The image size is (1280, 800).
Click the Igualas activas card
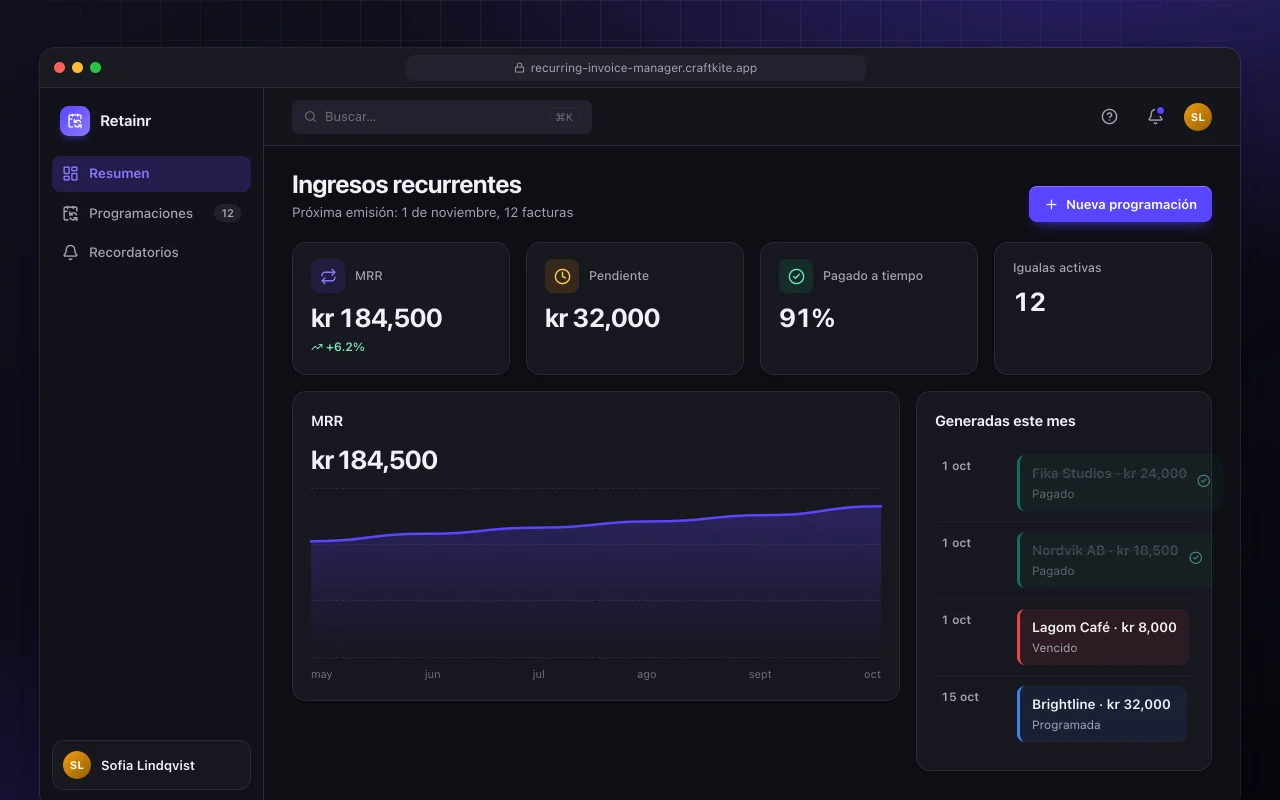(1103, 308)
